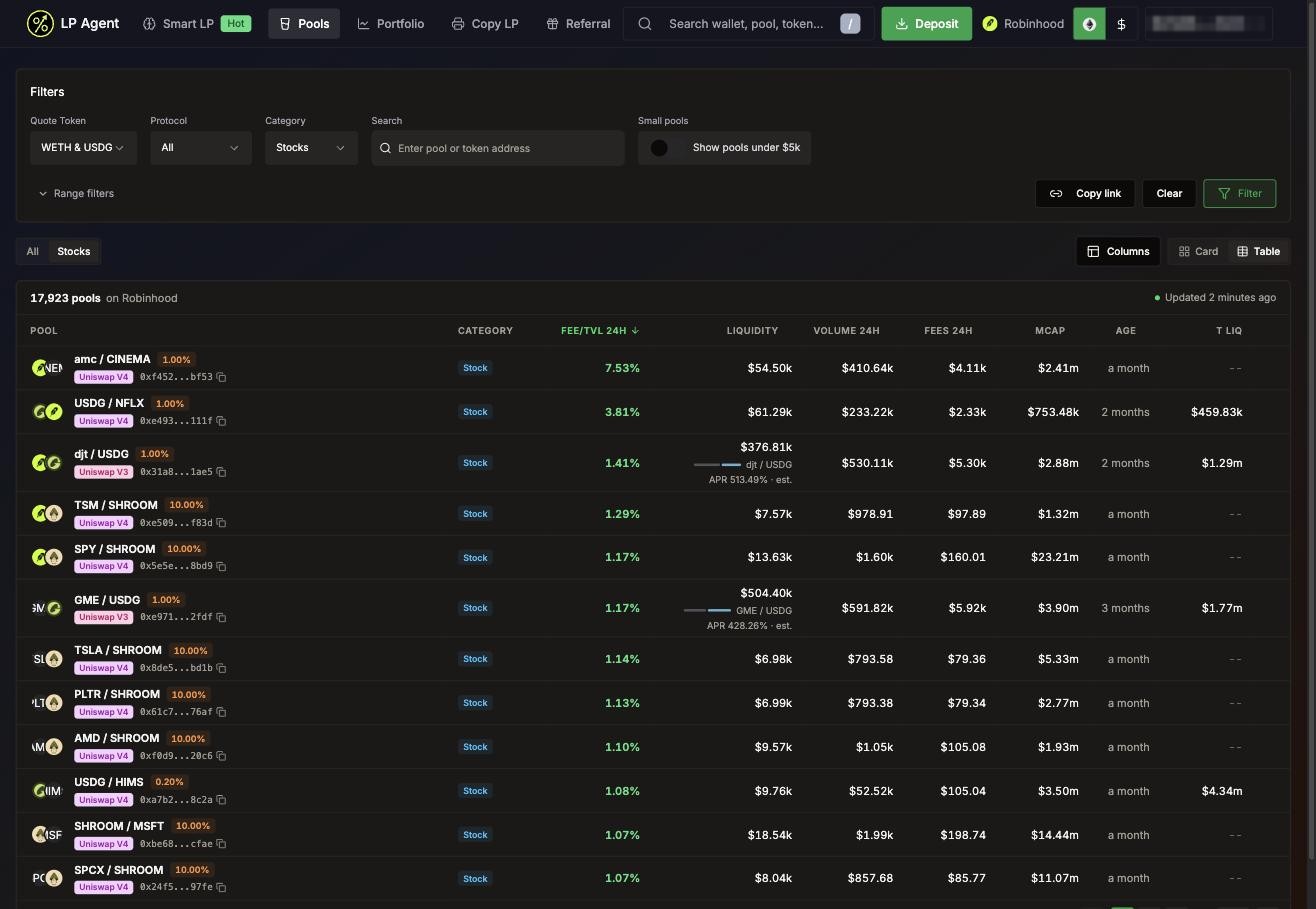The width and height of the screenshot is (1316, 909).
Task: Copy the AMD / SHROOM pool address
Action: point(221,756)
